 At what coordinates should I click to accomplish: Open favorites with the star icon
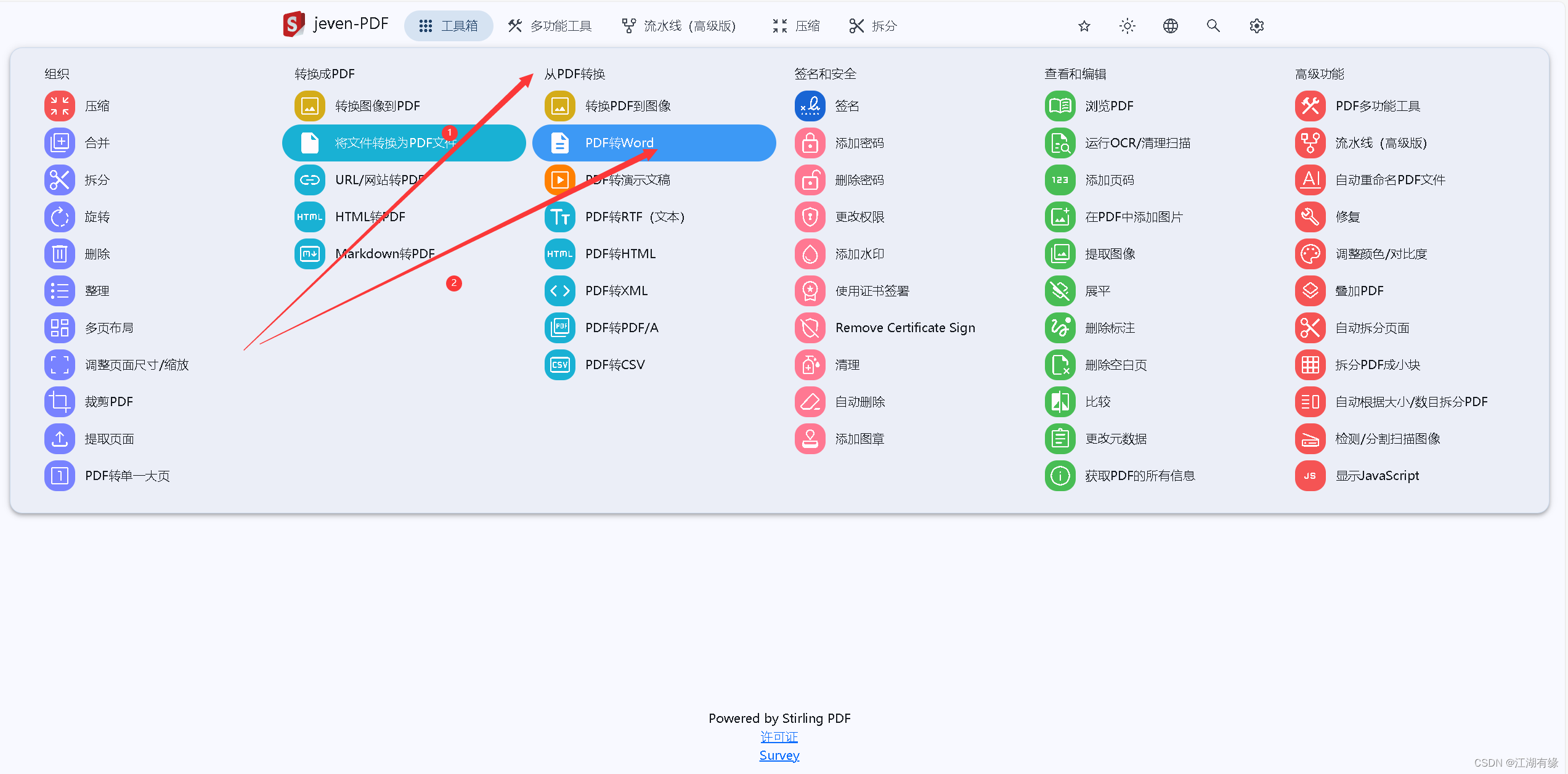(x=1084, y=26)
